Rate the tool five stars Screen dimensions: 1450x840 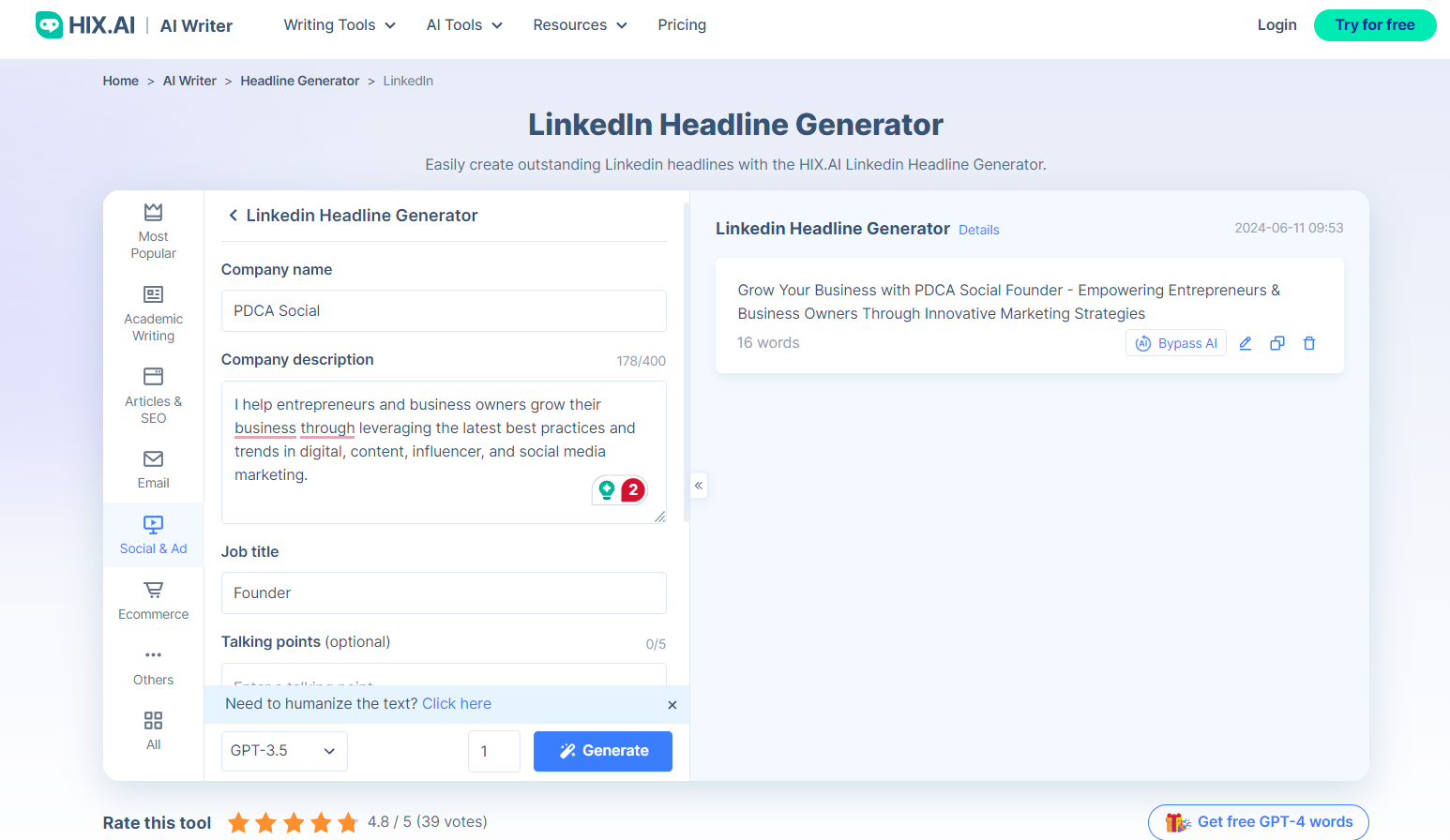click(x=346, y=822)
